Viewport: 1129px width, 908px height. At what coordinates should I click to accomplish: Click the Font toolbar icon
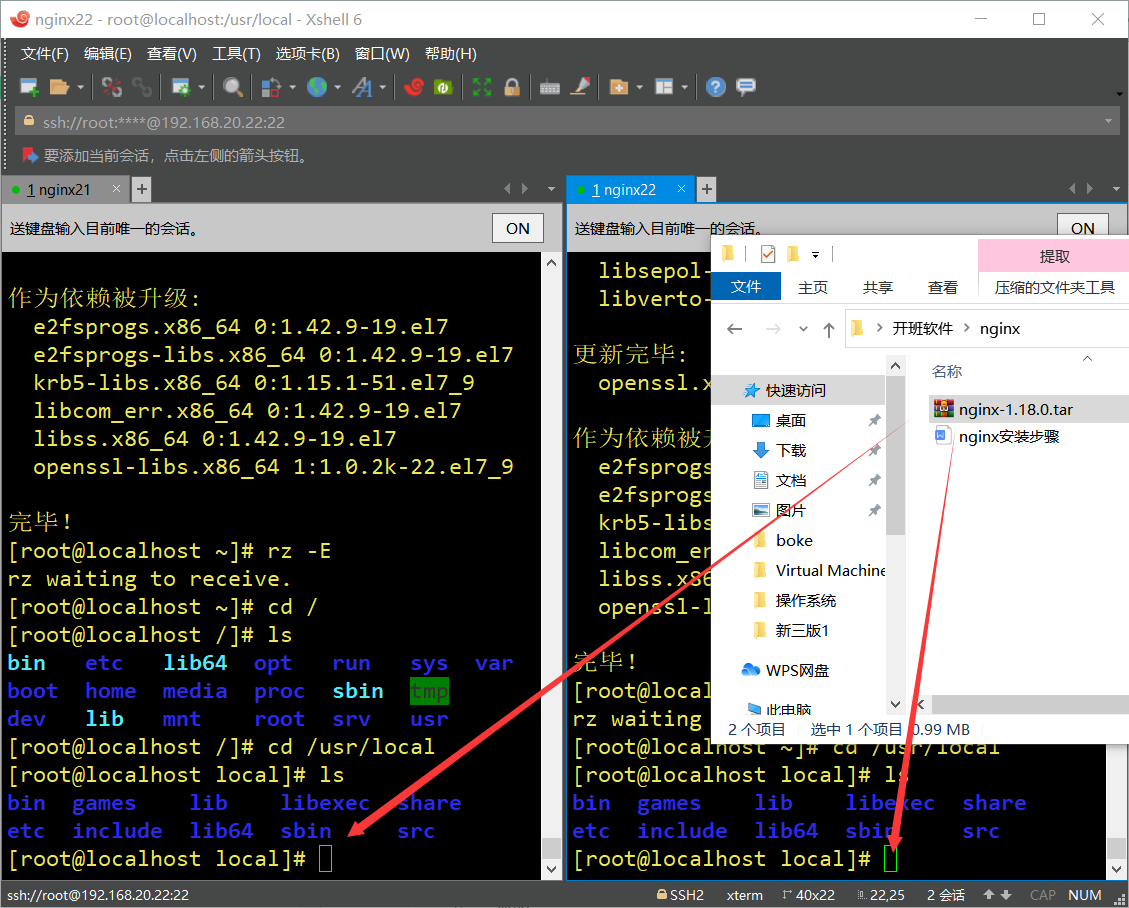tap(362, 87)
